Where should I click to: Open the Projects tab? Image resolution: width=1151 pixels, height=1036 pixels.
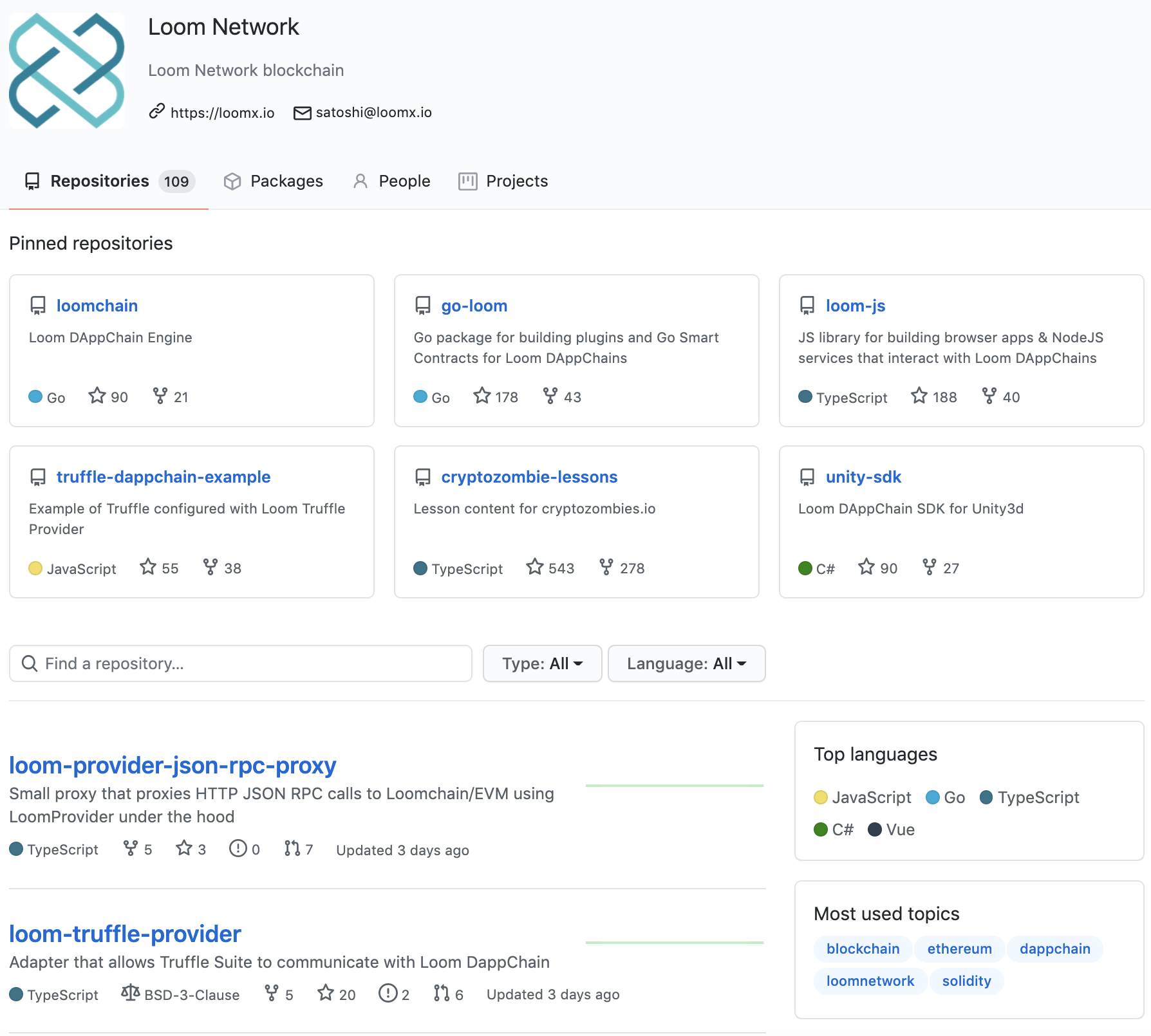[503, 181]
